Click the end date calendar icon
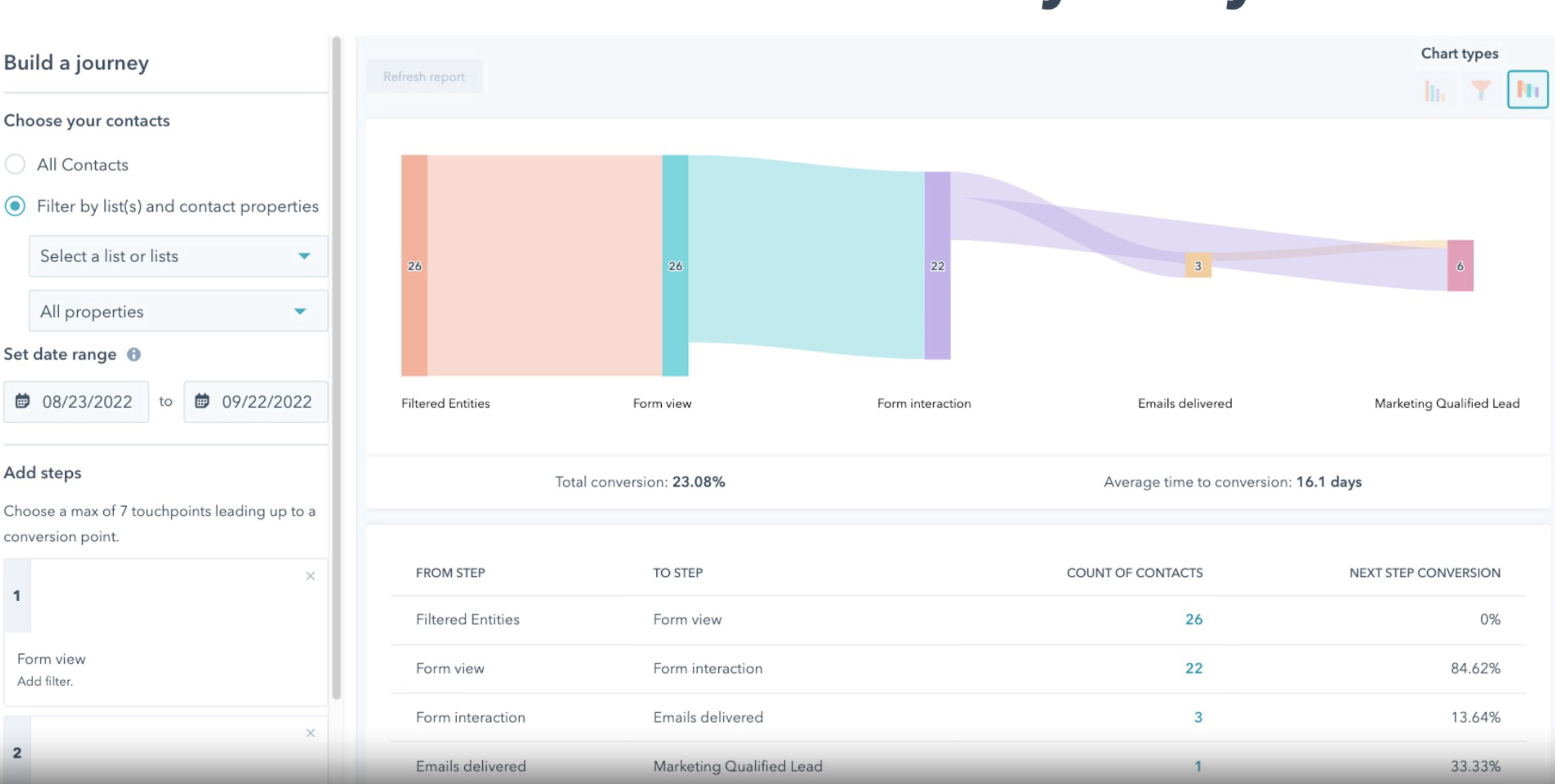Screen dimensions: 1555x784 pyautogui.click(x=202, y=401)
